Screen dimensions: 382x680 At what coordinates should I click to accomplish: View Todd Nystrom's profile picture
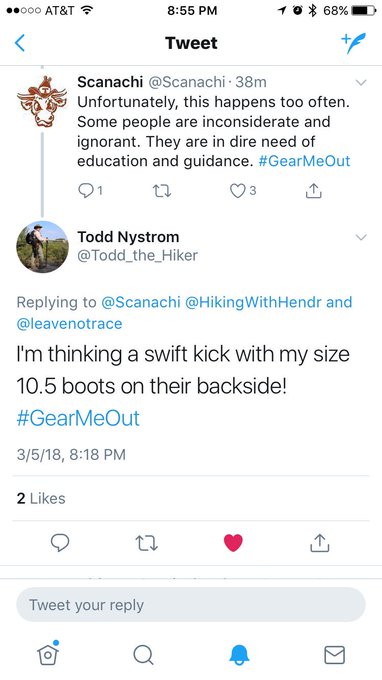tap(42, 247)
